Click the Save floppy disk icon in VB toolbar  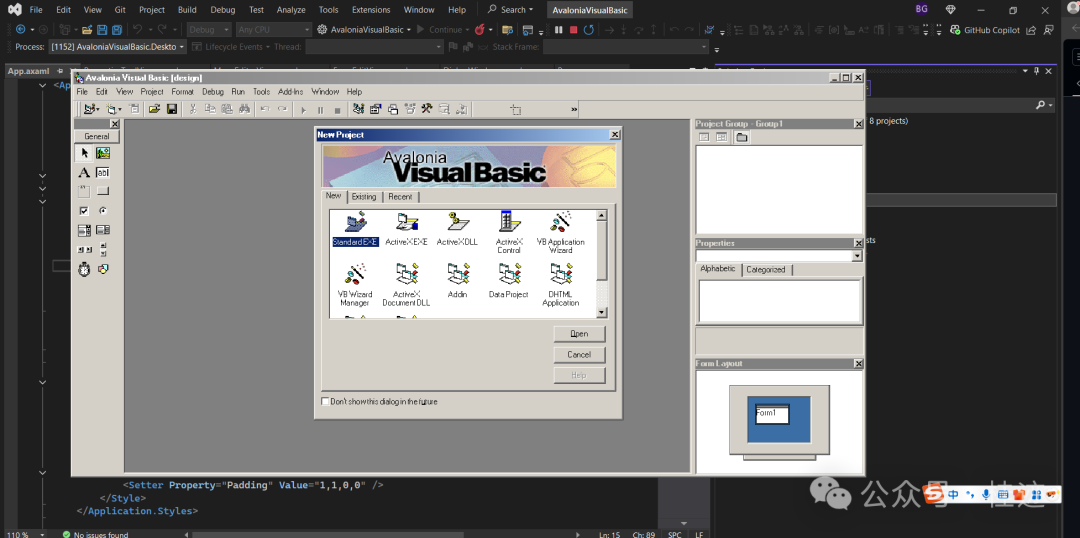172,109
